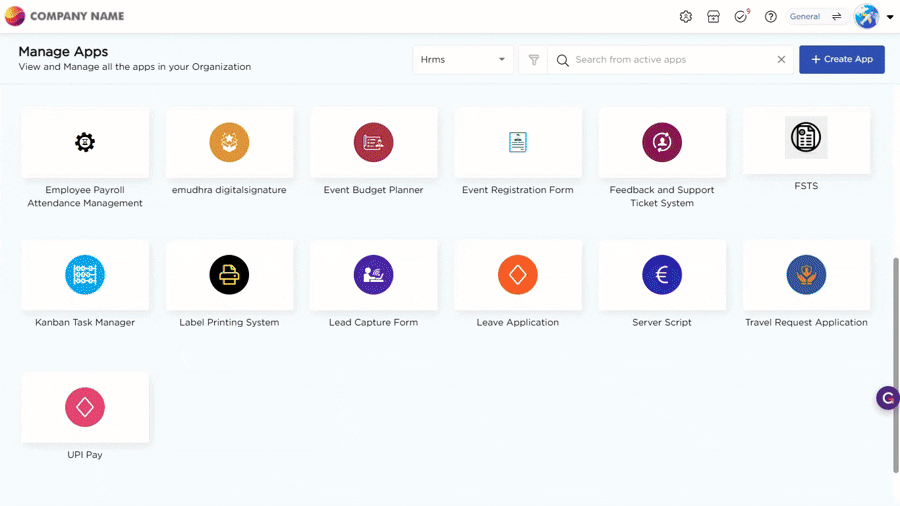Open the floating chat assistant icon
900x506 pixels.
click(x=887, y=398)
